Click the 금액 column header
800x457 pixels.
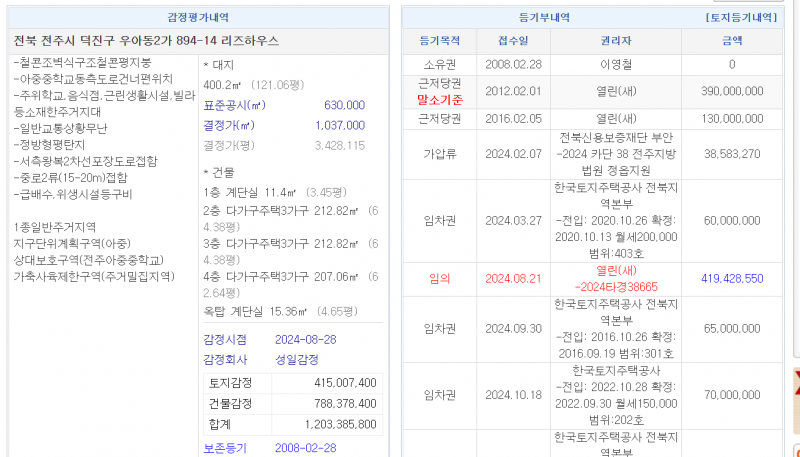(x=732, y=41)
